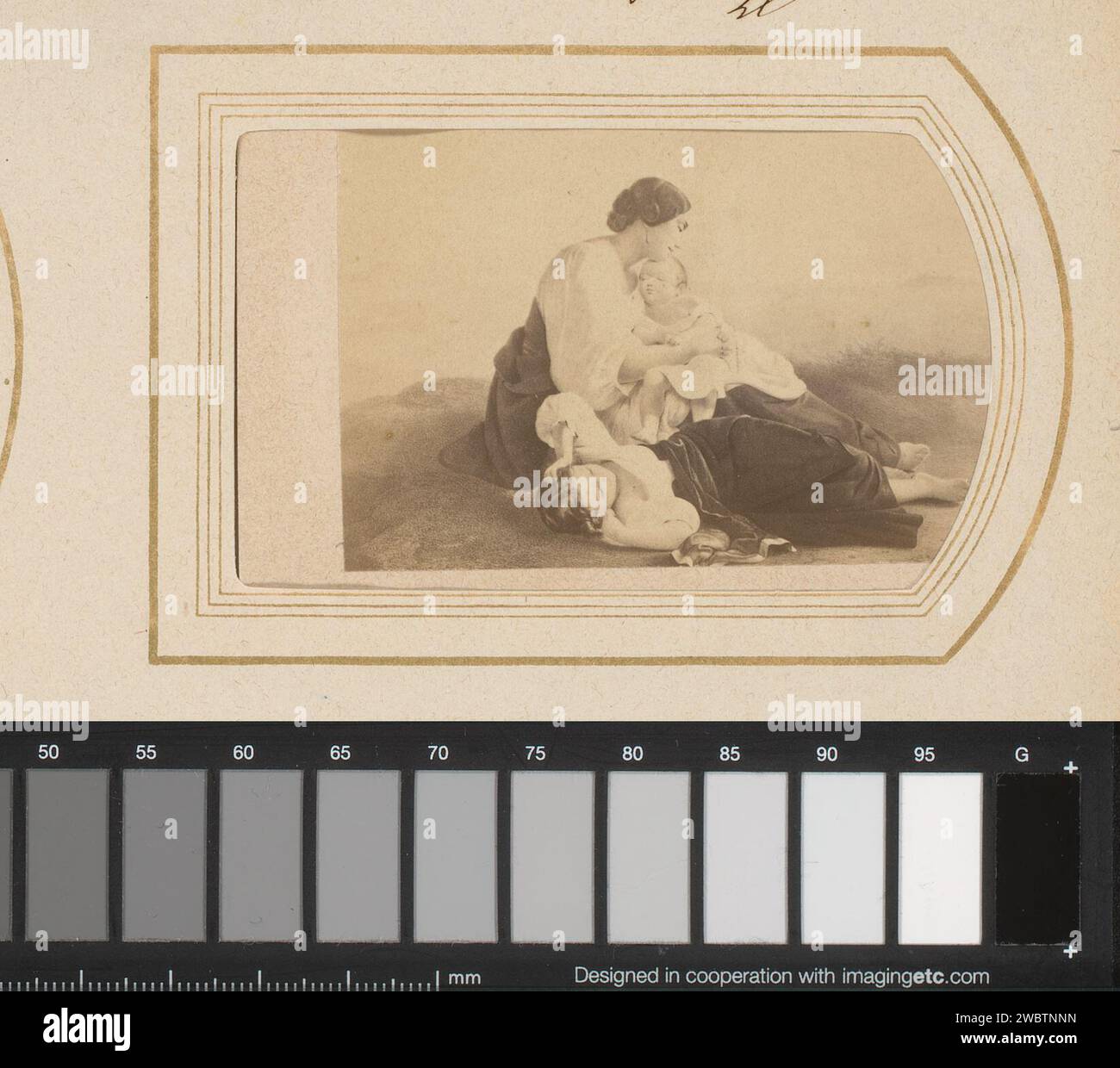Screen dimensions: 1120x1068
Task: Click the number 95 on the scale
Action: [924, 754]
